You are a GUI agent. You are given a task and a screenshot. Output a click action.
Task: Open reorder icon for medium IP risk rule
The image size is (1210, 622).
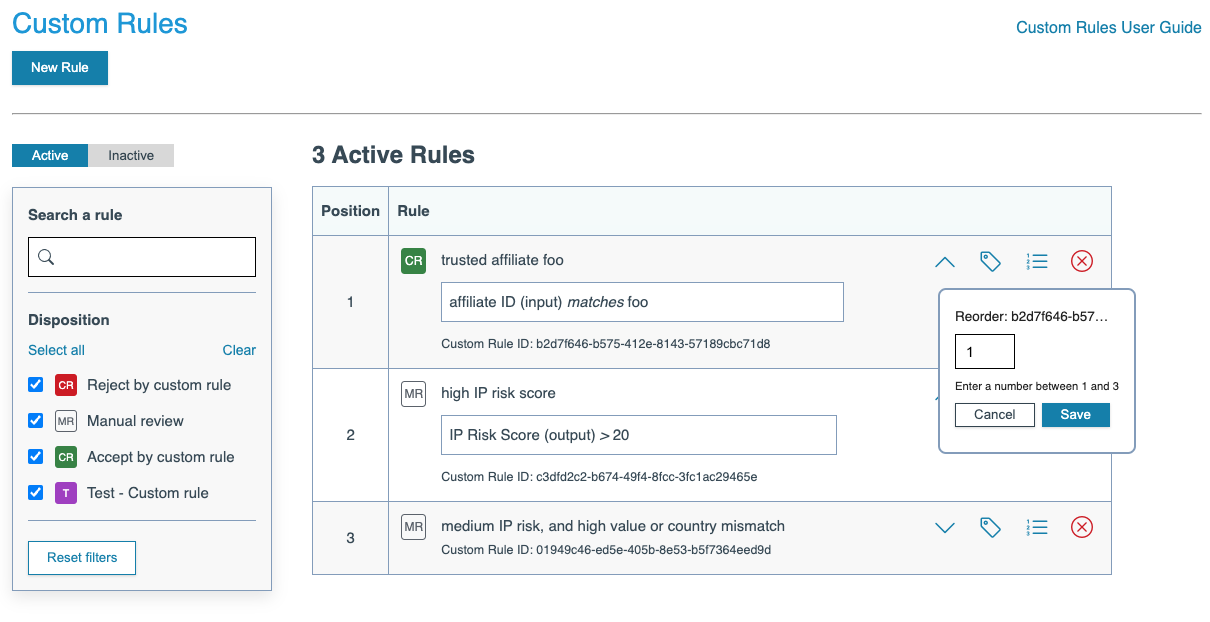tap(1037, 527)
